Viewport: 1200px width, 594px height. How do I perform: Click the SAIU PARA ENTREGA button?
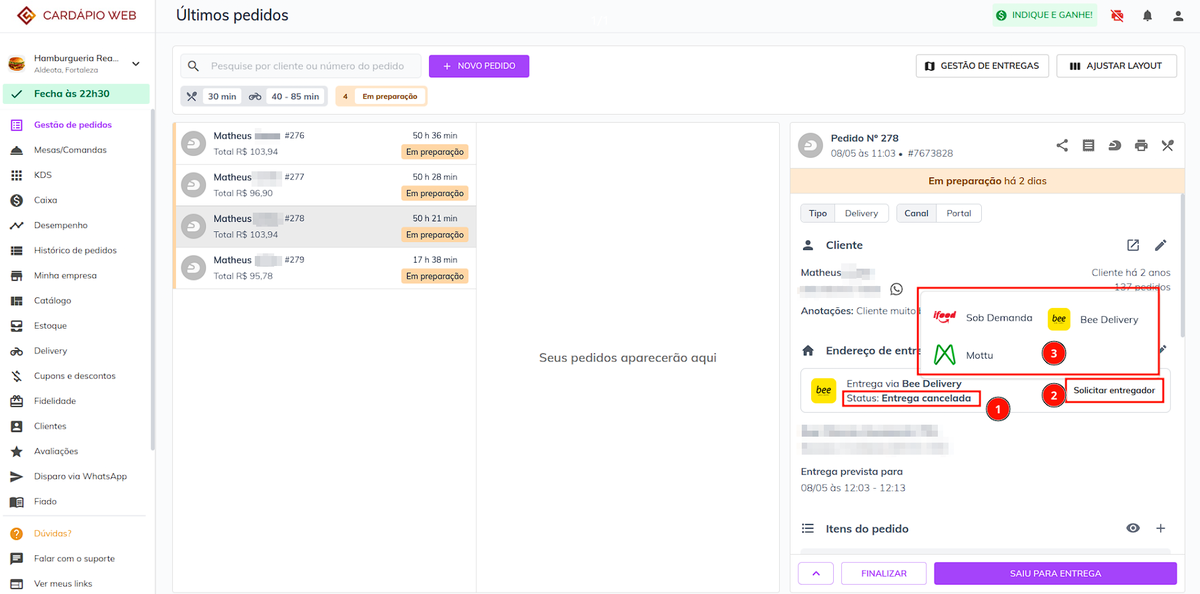click(x=1055, y=573)
